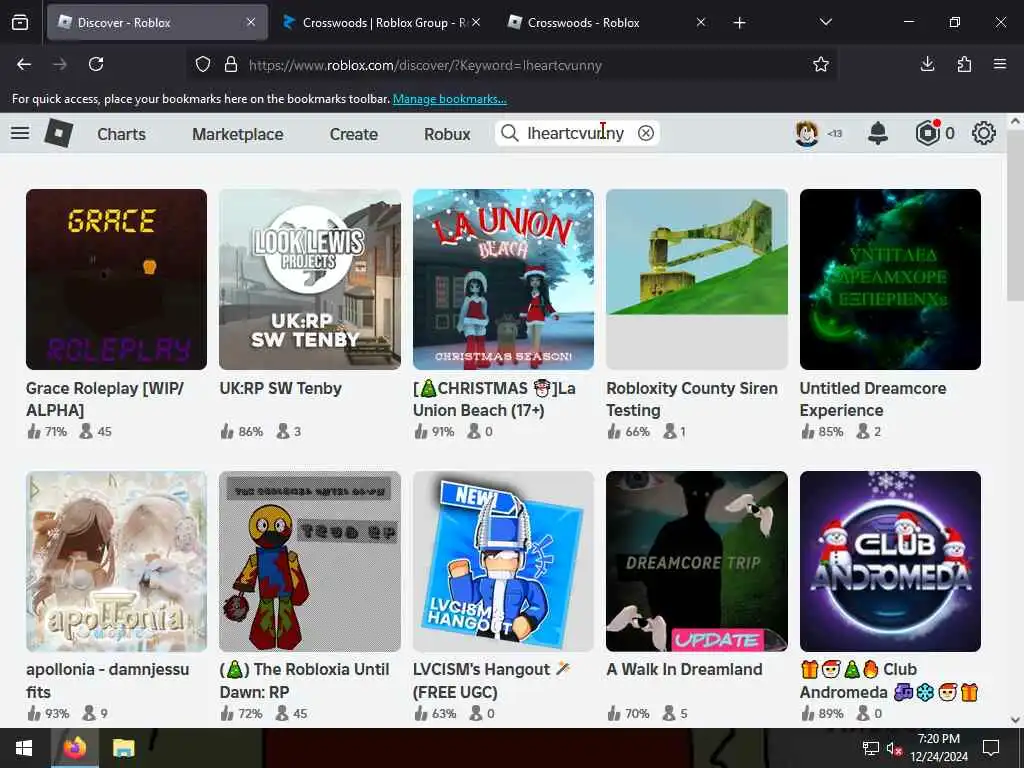
Task: List all tabs dropdown arrow
Action: click(x=825, y=22)
